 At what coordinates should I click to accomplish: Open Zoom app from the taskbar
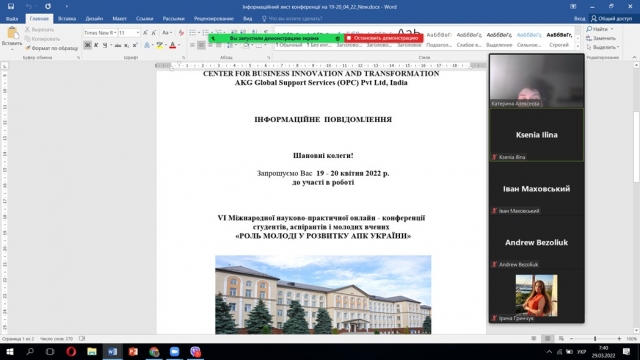coord(175,351)
